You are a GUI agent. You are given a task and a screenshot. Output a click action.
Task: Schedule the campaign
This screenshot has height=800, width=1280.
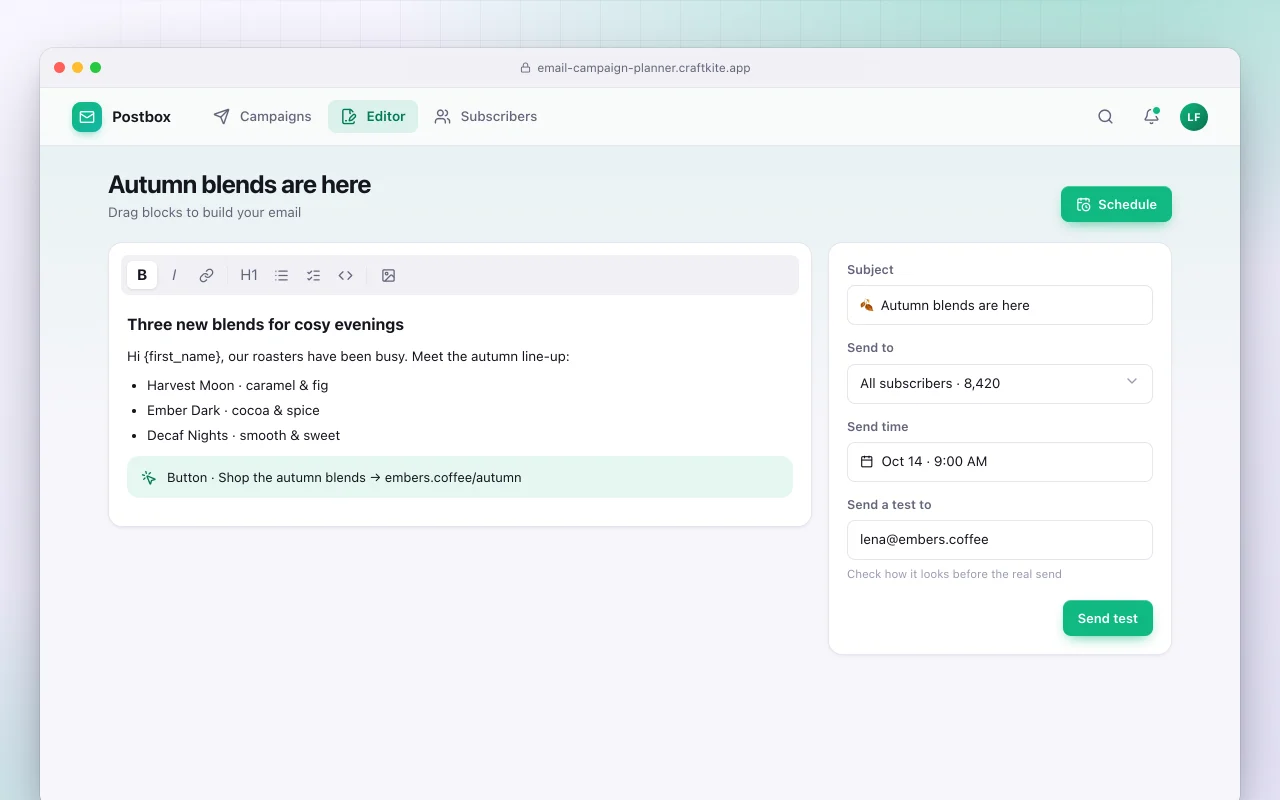[x=1116, y=204]
